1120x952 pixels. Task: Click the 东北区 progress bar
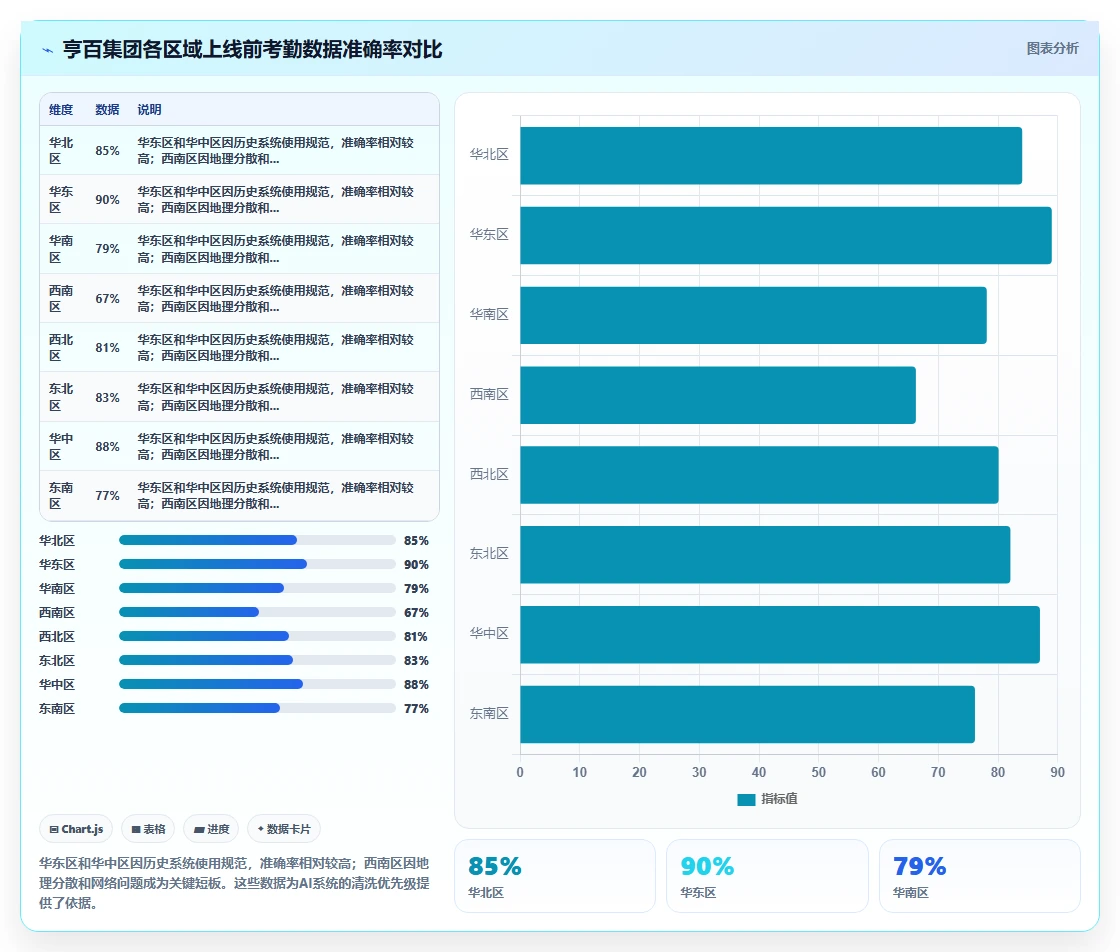[257, 661]
